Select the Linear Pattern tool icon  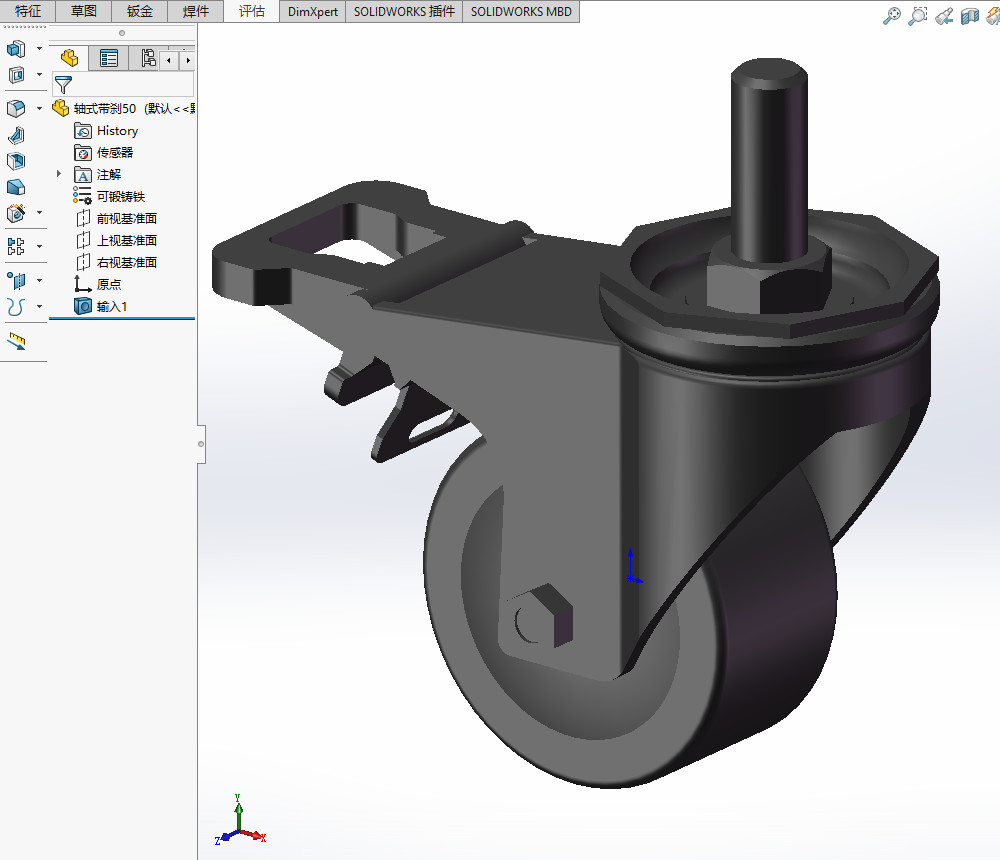tap(16, 246)
